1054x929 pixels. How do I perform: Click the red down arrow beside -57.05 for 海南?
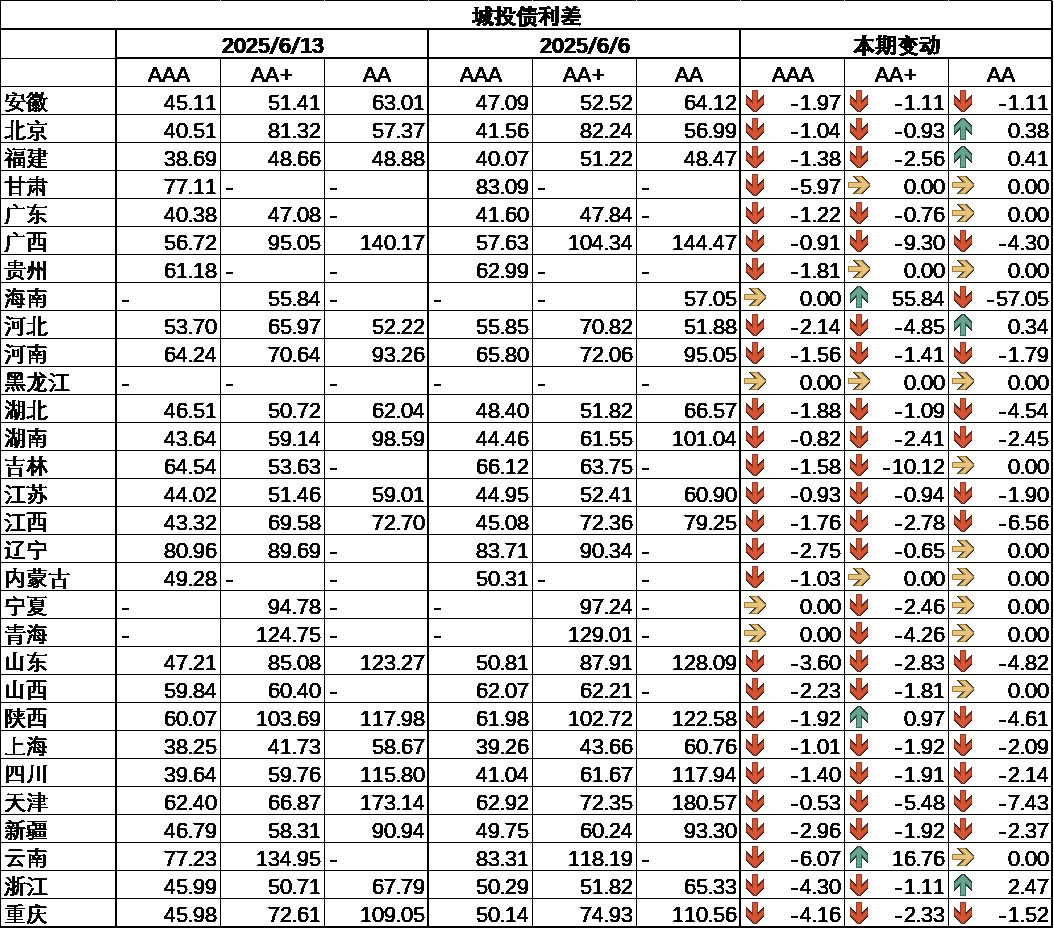[x=963, y=298]
